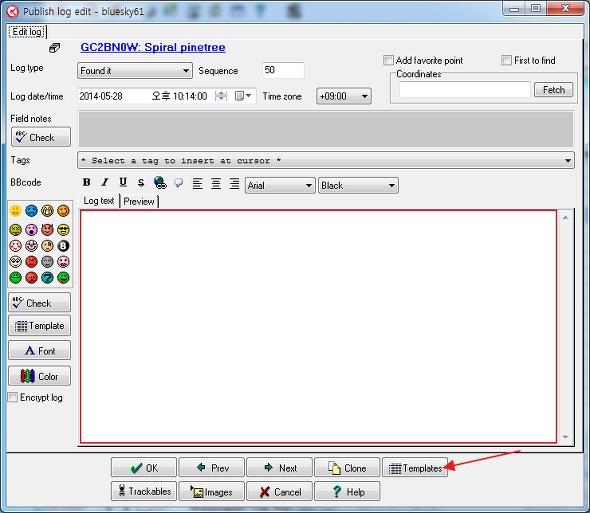The height and width of the screenshot is (513, 590).
Task: Align log text to the right
Action: click(x=234, y=183)
